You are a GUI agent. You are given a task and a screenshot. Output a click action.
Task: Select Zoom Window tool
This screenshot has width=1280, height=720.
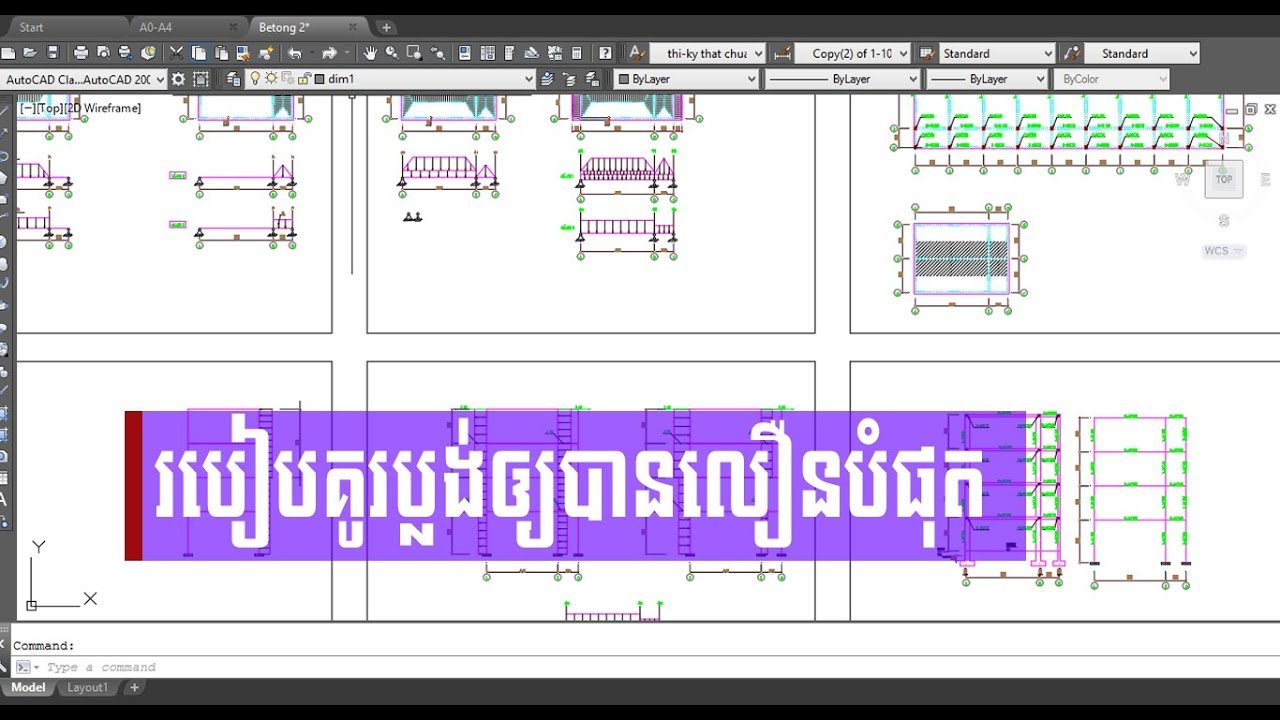click(414, 53)
